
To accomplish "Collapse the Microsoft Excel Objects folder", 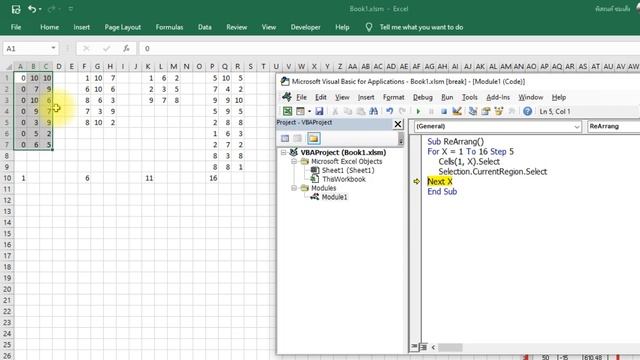I will (x=293, y=161).
